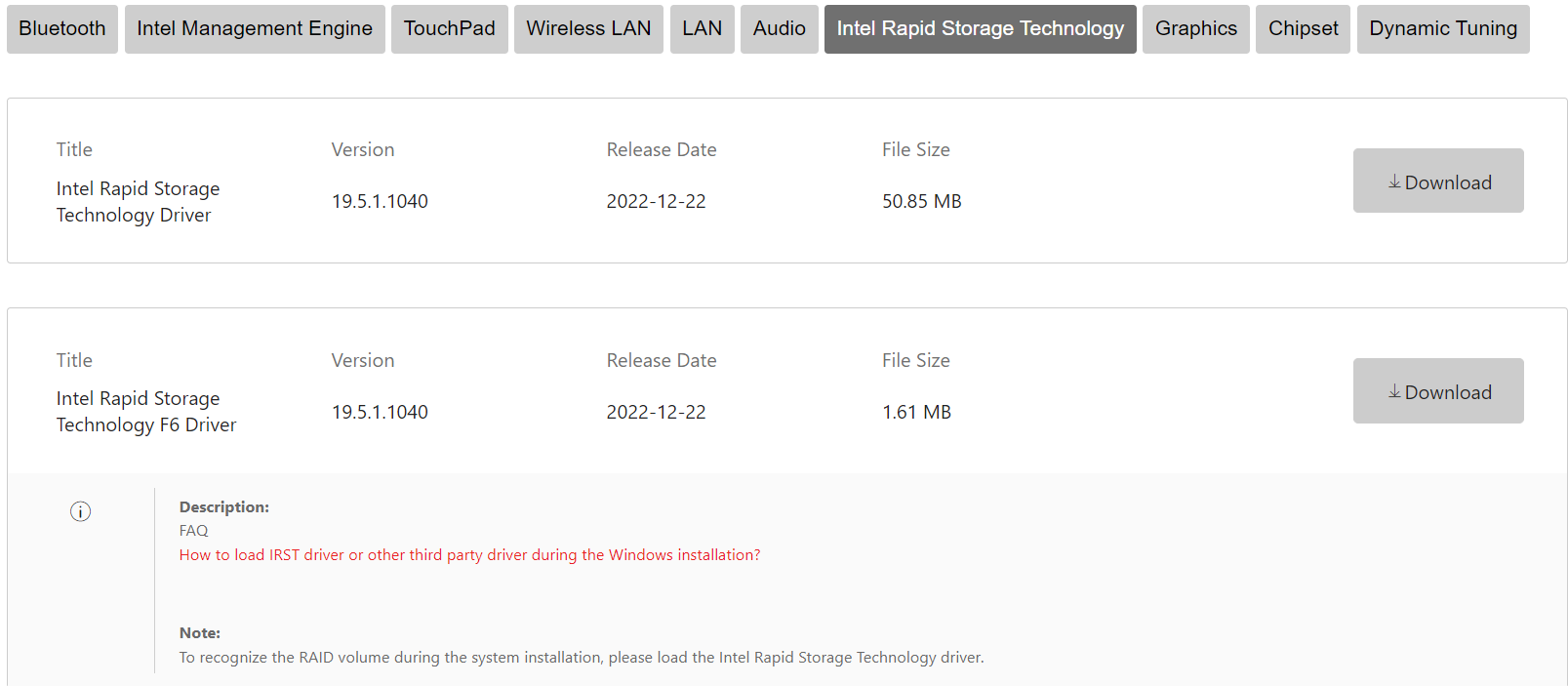This screenshot has height=686, width=1568.
Task: Switch to the Dynamic Tuning tab
Action: coord(1442,29)
